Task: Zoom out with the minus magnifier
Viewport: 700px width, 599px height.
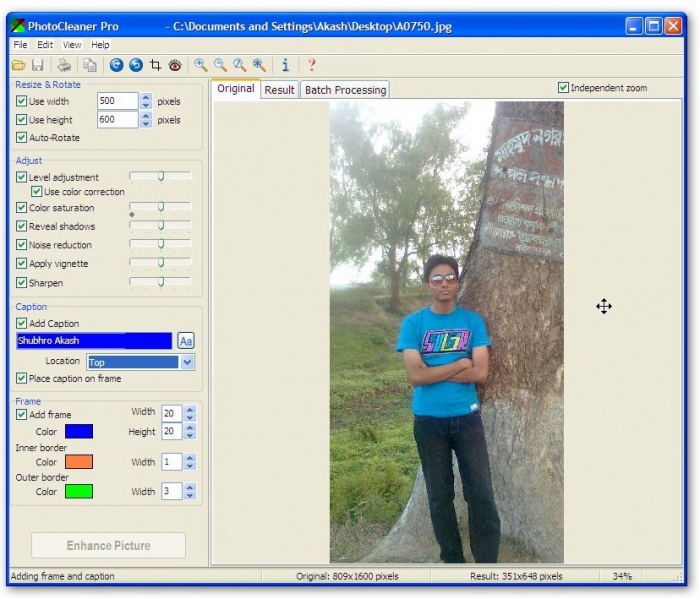Action: 221,65
